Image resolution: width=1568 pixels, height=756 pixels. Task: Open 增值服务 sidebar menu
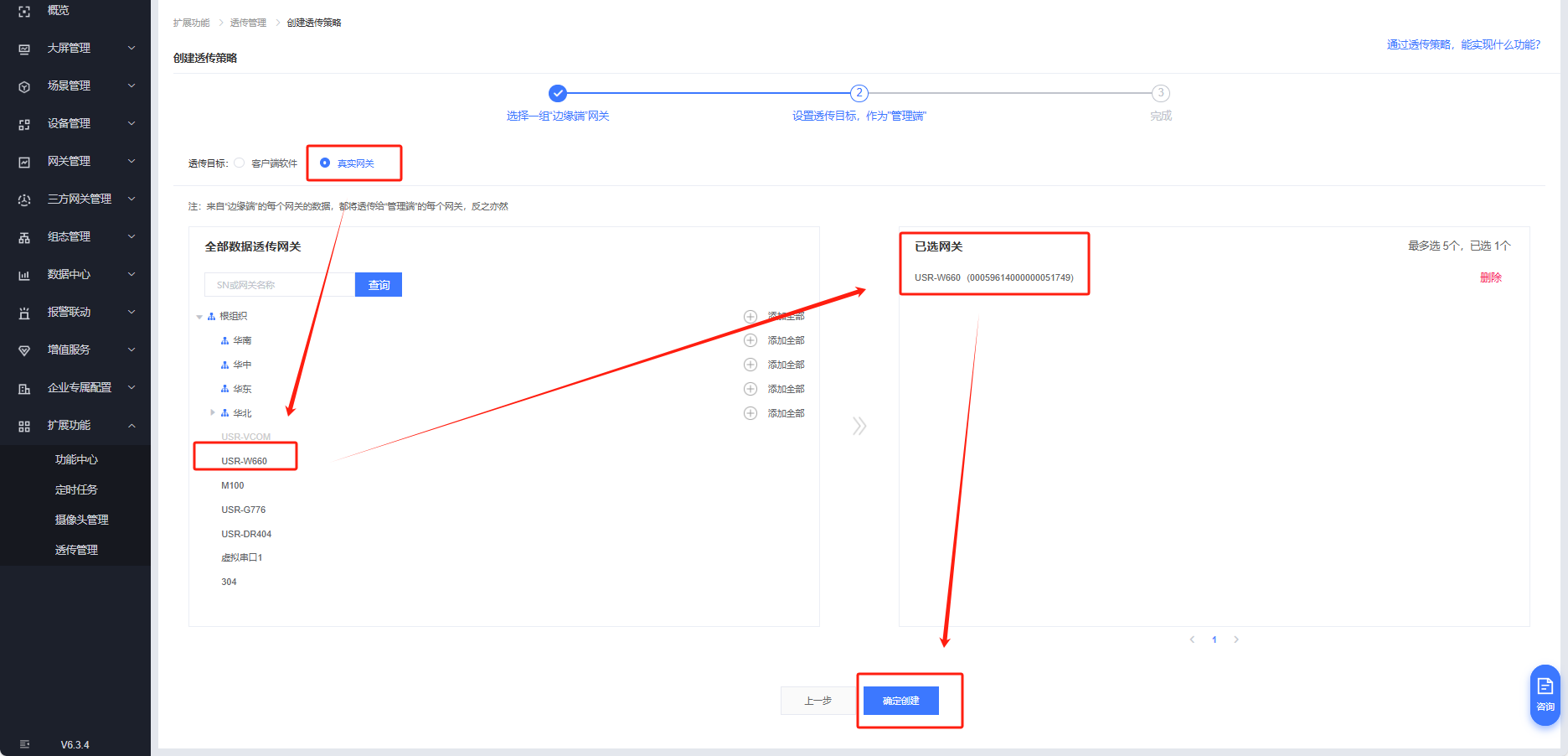pos(75,350)
